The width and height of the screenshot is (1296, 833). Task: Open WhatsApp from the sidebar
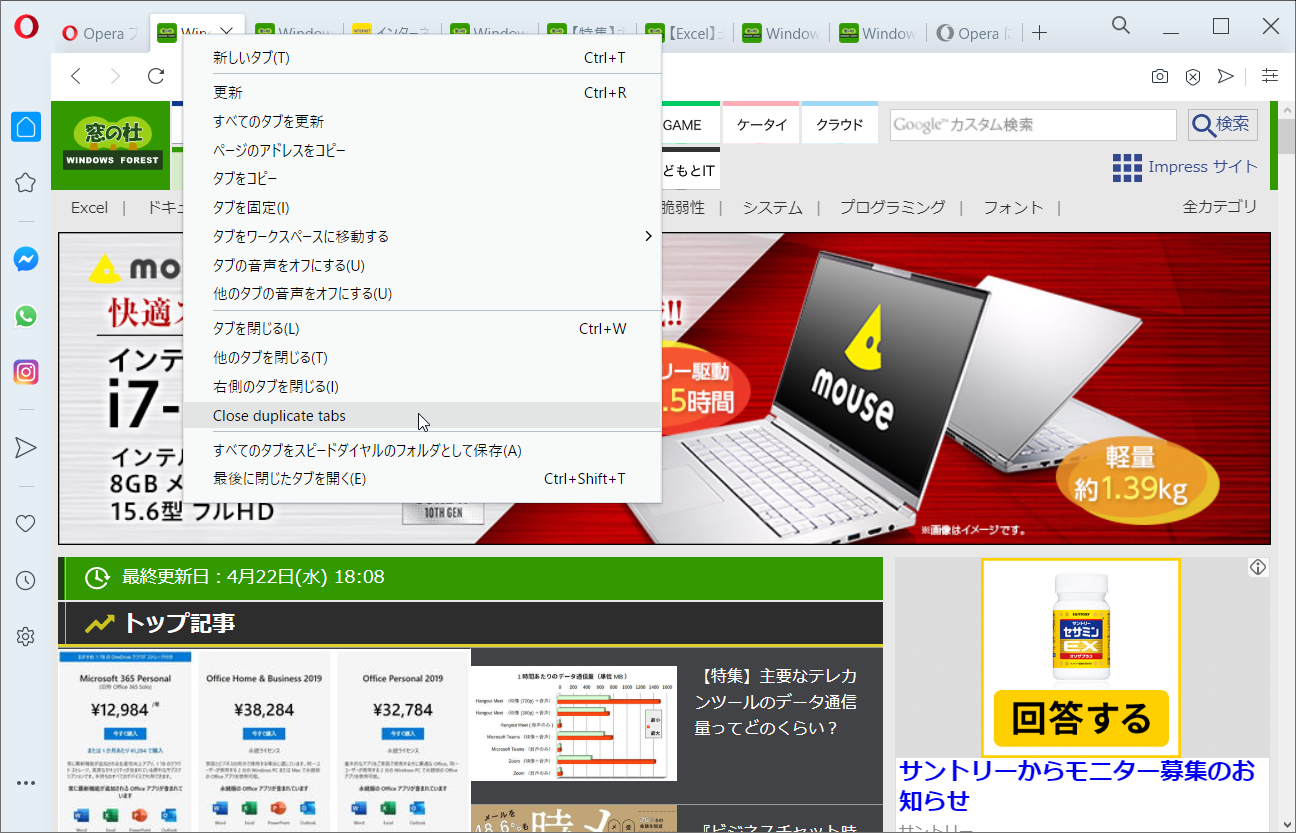[x=25, y=315]
